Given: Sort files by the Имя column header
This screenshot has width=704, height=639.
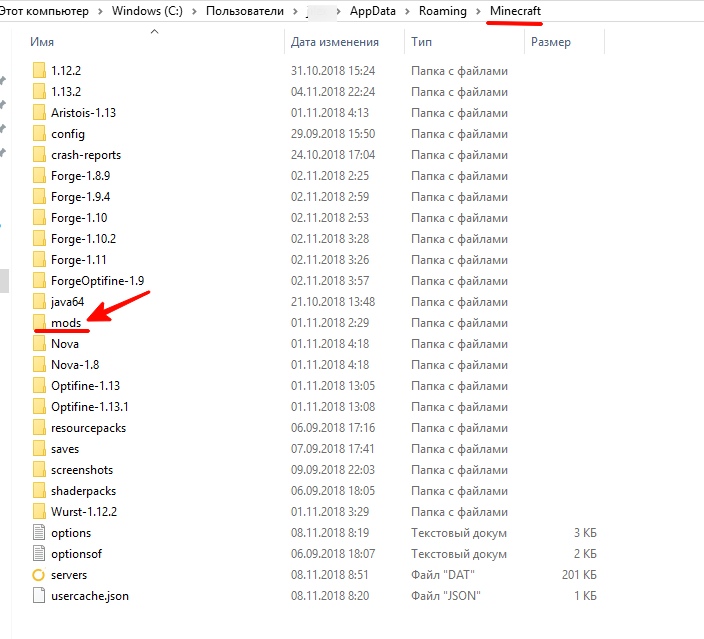Looking at the screenshot, I should click(x=42, y=42).
